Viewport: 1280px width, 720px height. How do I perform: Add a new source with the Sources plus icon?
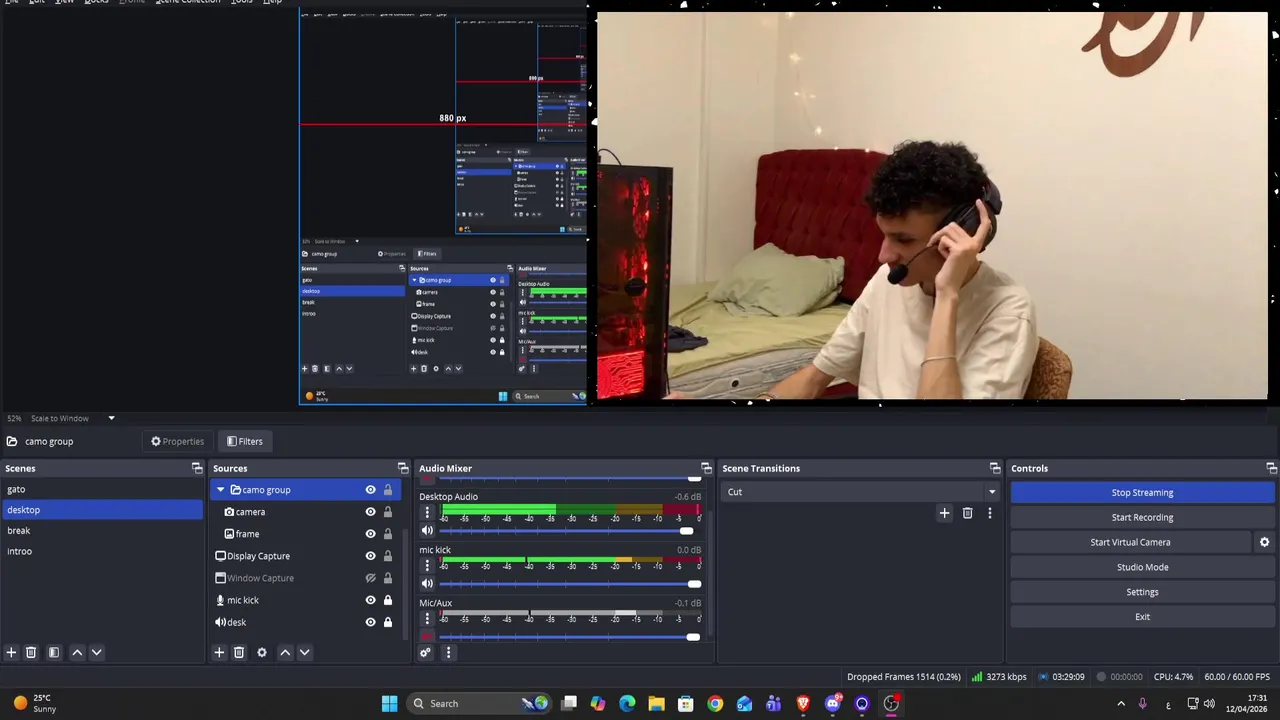(219, 652)
